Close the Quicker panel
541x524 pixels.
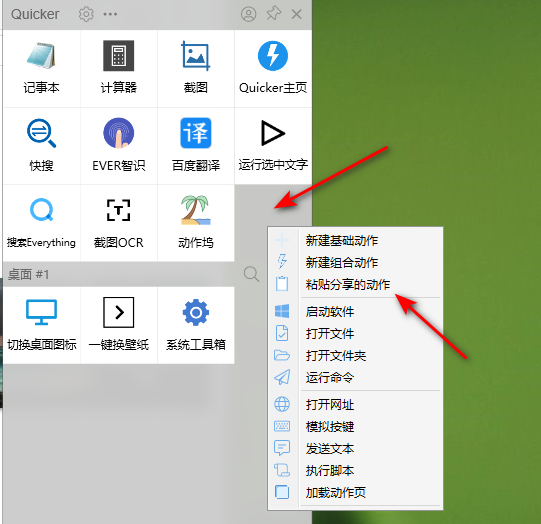297,14
